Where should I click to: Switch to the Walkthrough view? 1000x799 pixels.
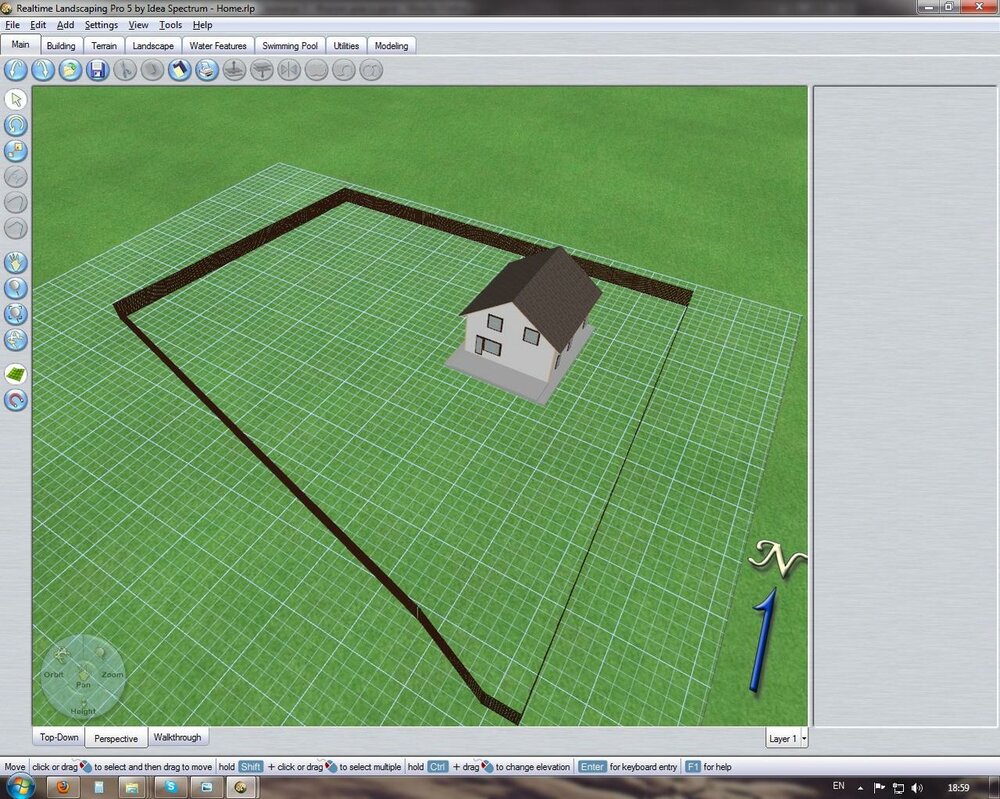pyautogui.click(x=177, y=738)
